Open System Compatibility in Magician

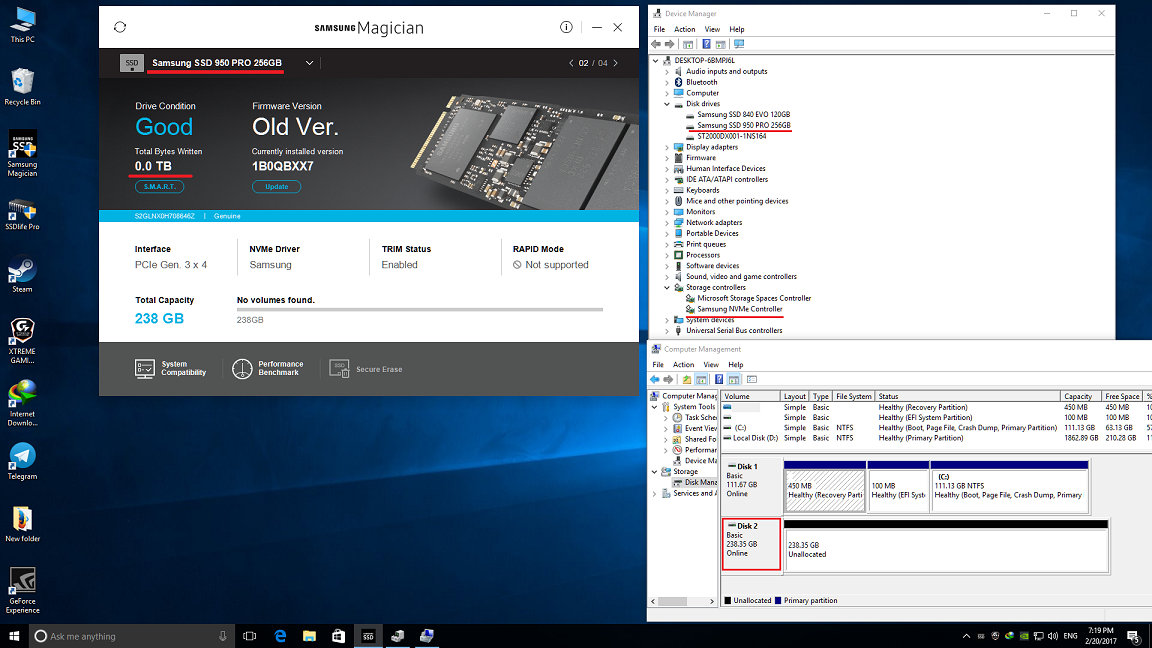click(x=171, y=369)
